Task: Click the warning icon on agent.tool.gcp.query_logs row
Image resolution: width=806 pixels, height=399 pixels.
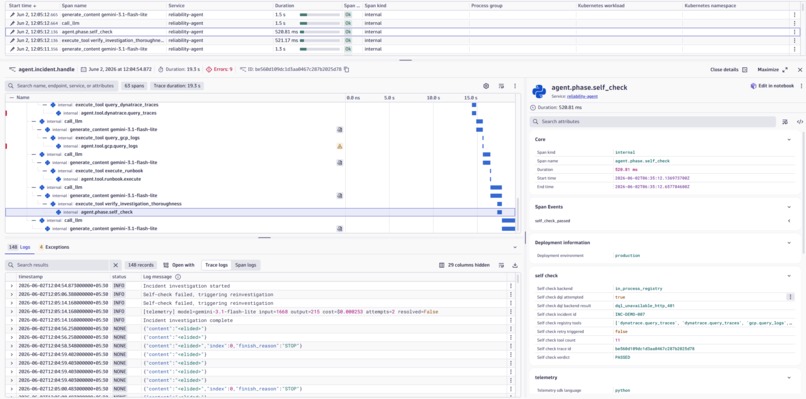Action: (x=339, y=146)
